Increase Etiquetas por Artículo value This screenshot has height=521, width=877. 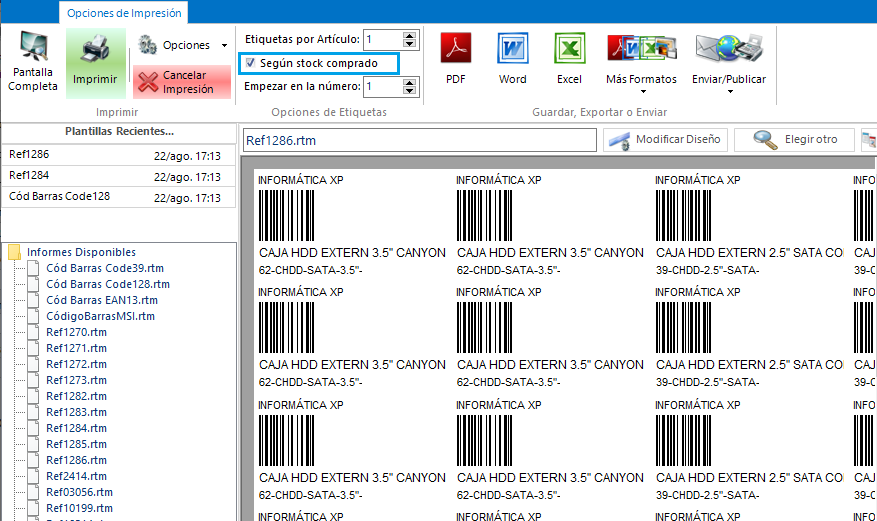tap(410, 35)
